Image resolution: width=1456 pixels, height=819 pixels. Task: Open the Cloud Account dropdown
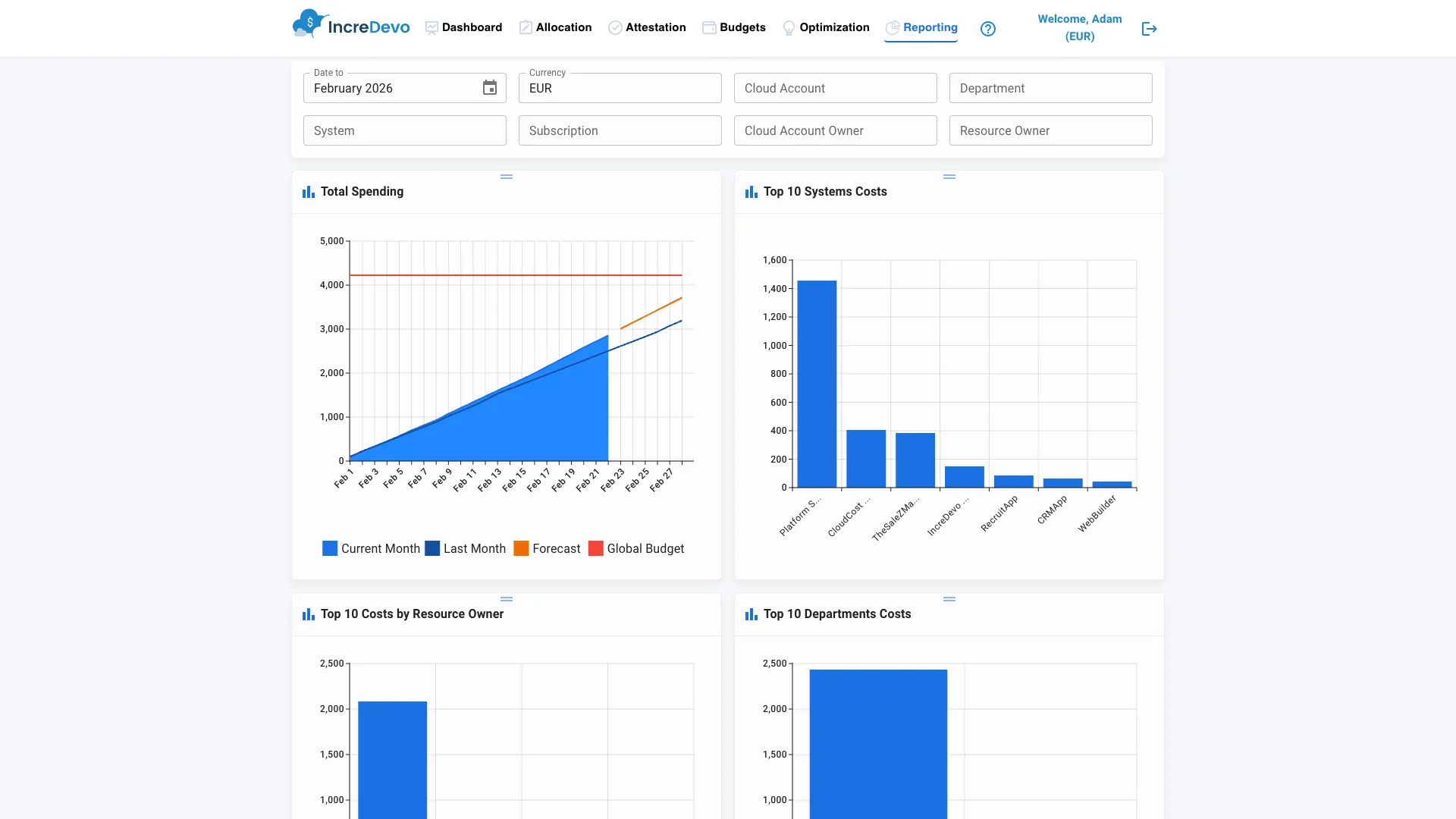pos(835,88)
